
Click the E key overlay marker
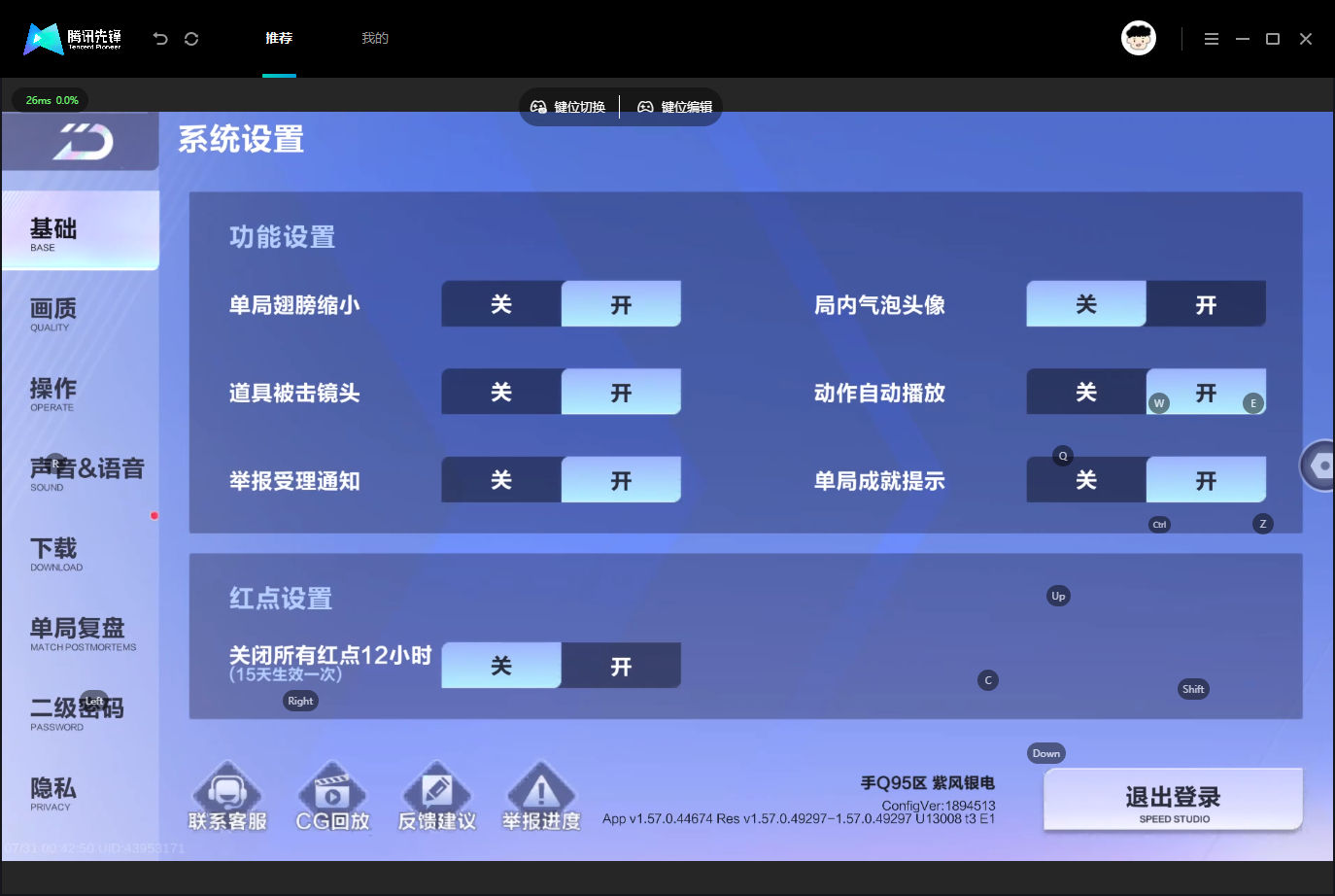pos(1253,403)
